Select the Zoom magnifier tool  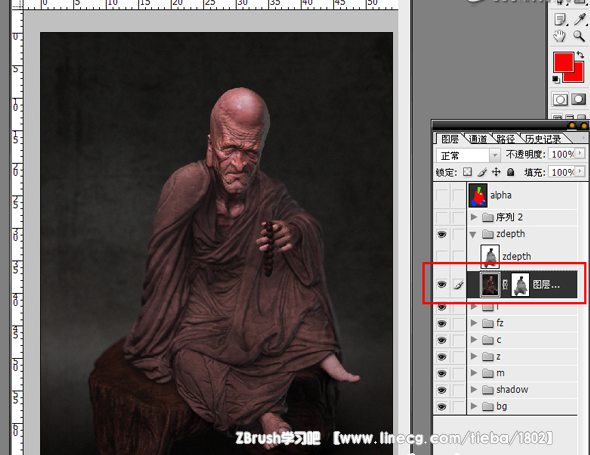tap(579, 37)
